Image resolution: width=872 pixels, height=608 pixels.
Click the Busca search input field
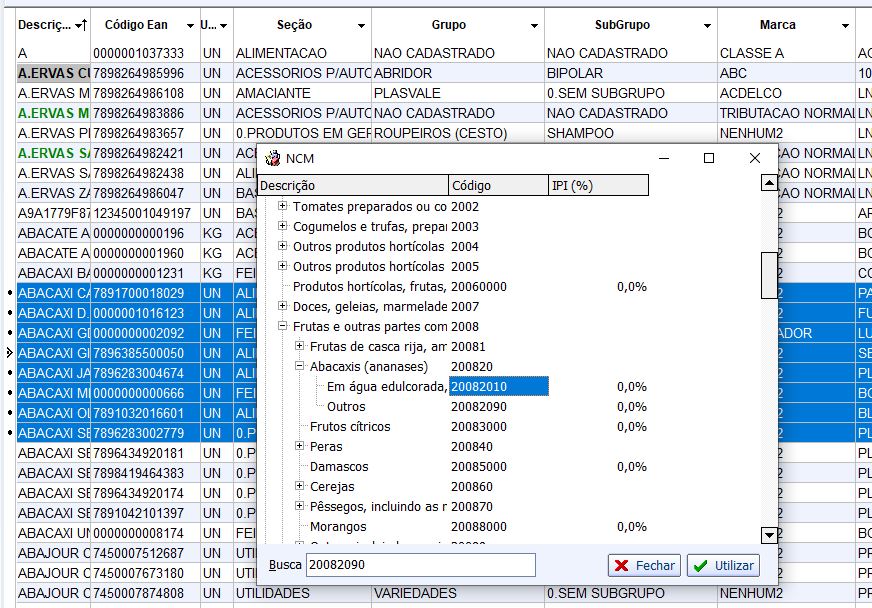click(420, 566)
